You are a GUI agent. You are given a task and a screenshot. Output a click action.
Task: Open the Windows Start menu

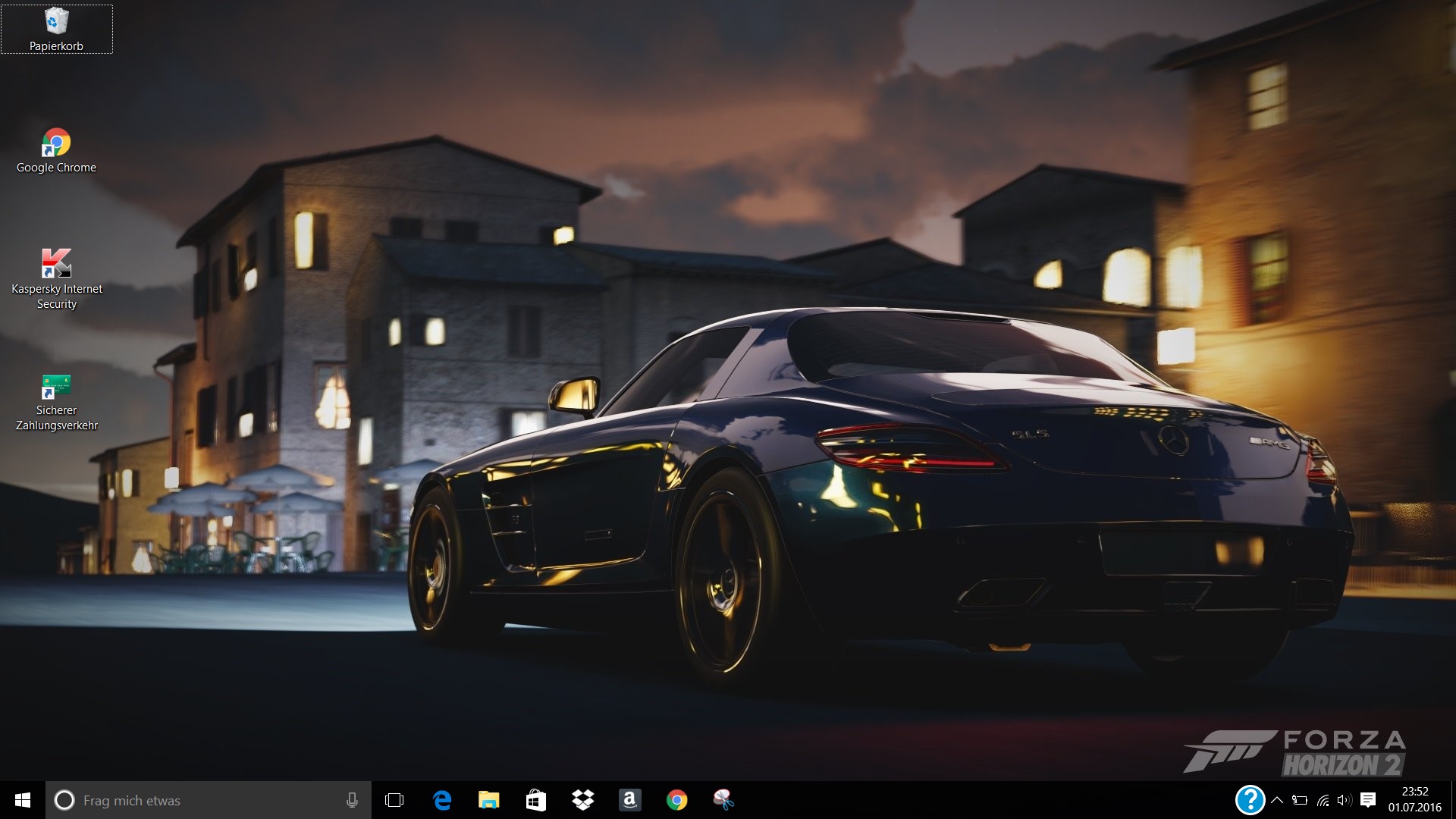pyautogui.click(x=23, y=800)
